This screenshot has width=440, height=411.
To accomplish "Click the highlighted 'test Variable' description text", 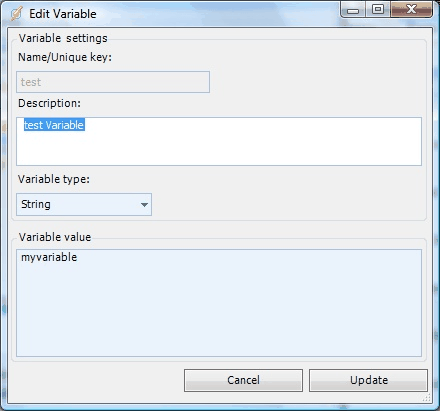I will [x=54, y=125].
